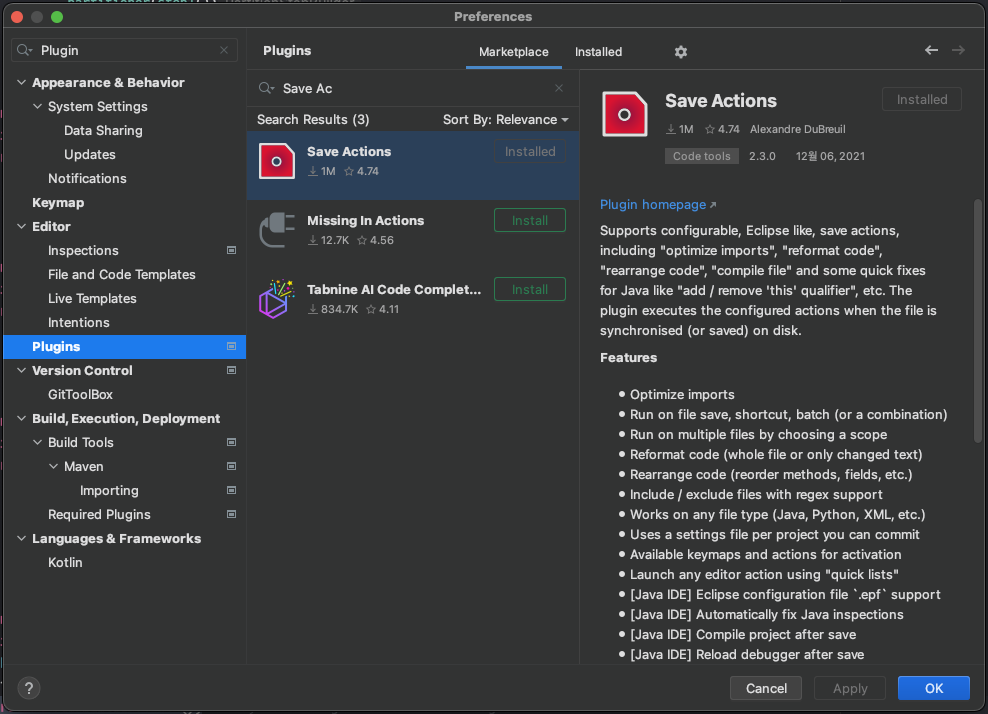Viewport: 988px width, 714px height.
Task: Select the Plugins item in settings tree
Action: 124,347
